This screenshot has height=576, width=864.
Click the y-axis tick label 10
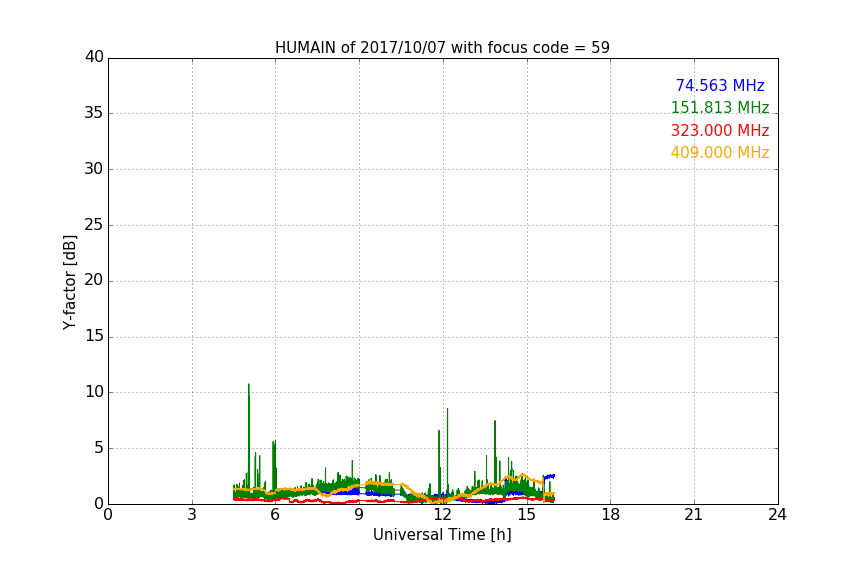click(94, 392)
